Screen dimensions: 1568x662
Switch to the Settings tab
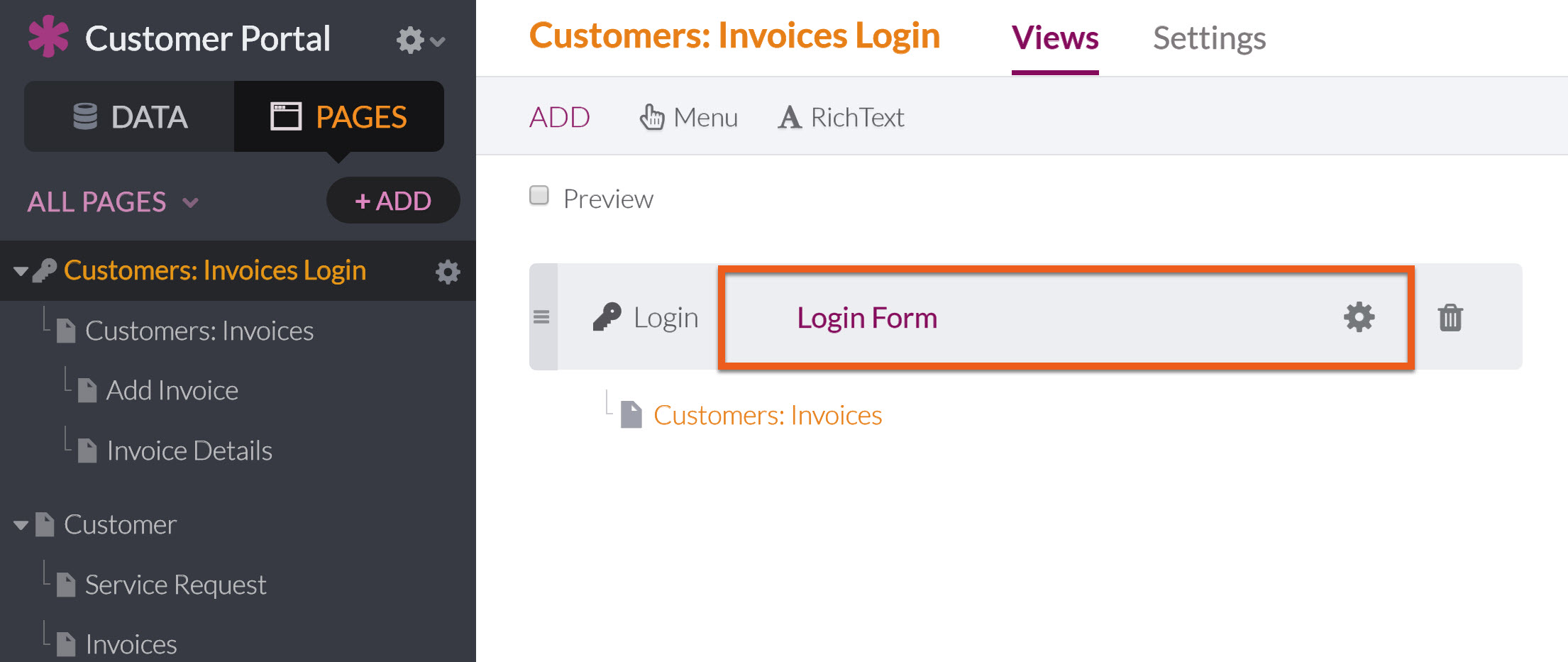pos(1209,38)
